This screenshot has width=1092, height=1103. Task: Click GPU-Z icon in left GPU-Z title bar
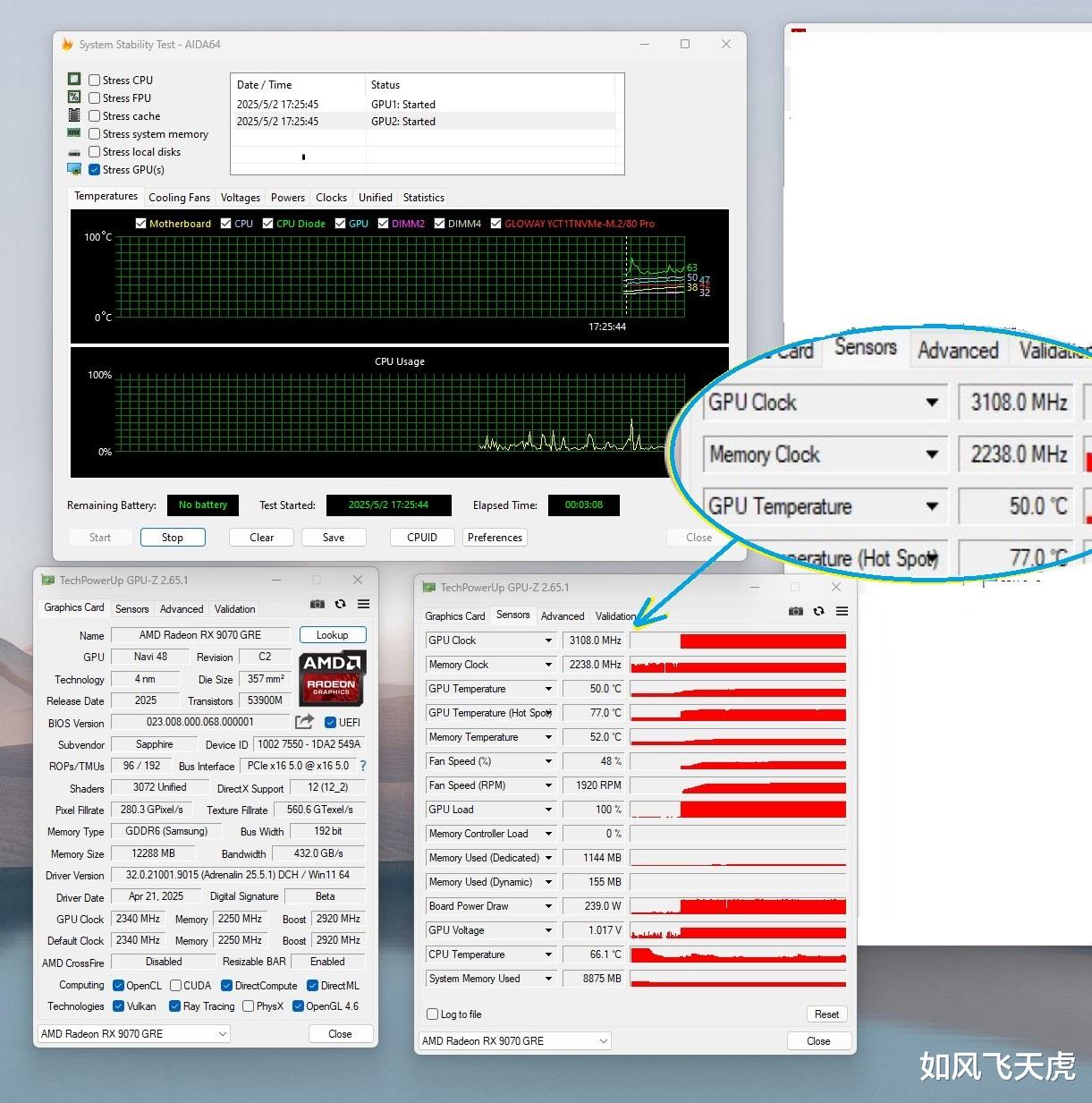(x=48, y=580)
